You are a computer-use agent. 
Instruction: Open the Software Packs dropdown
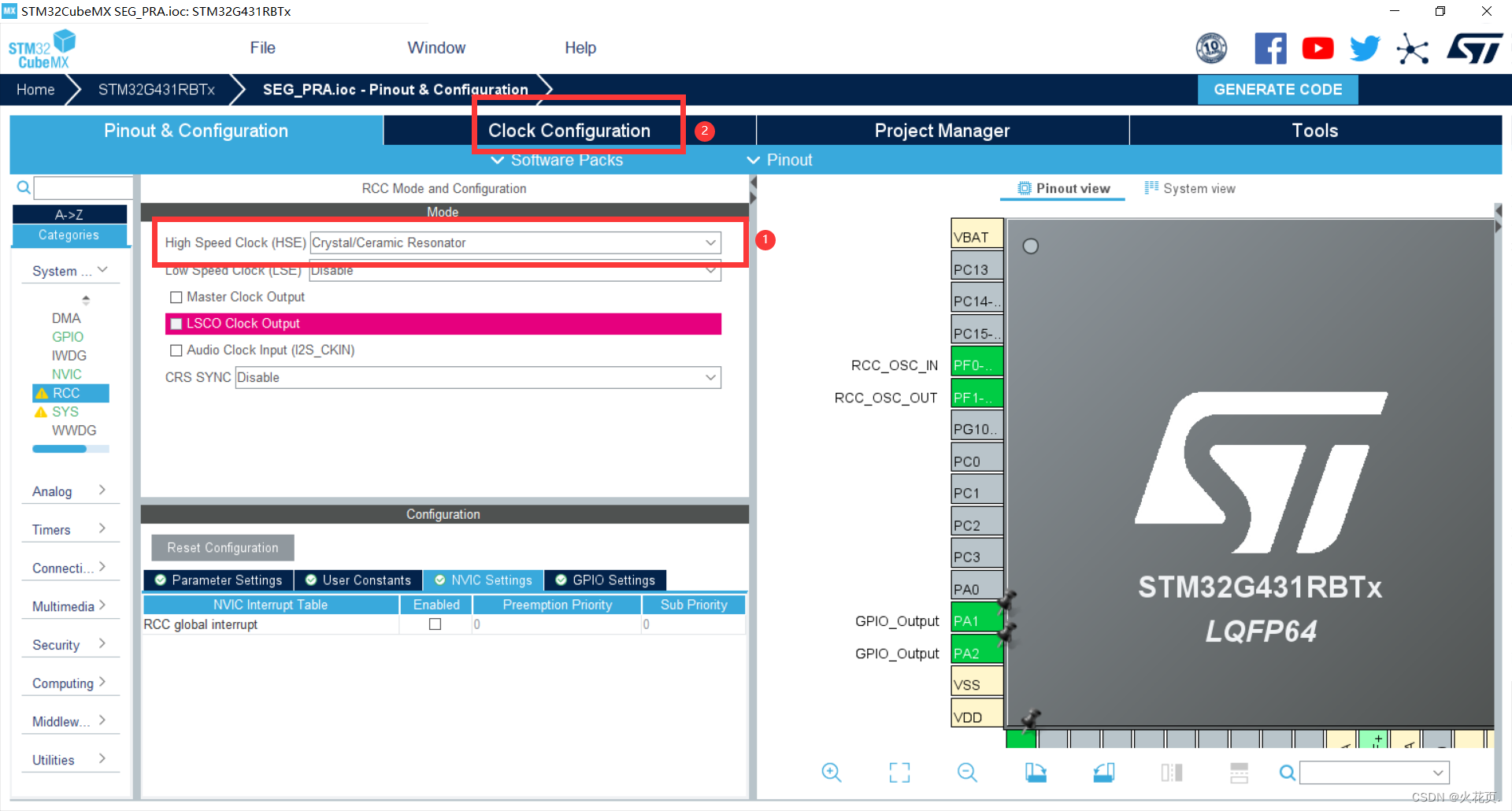pos(557,160)
